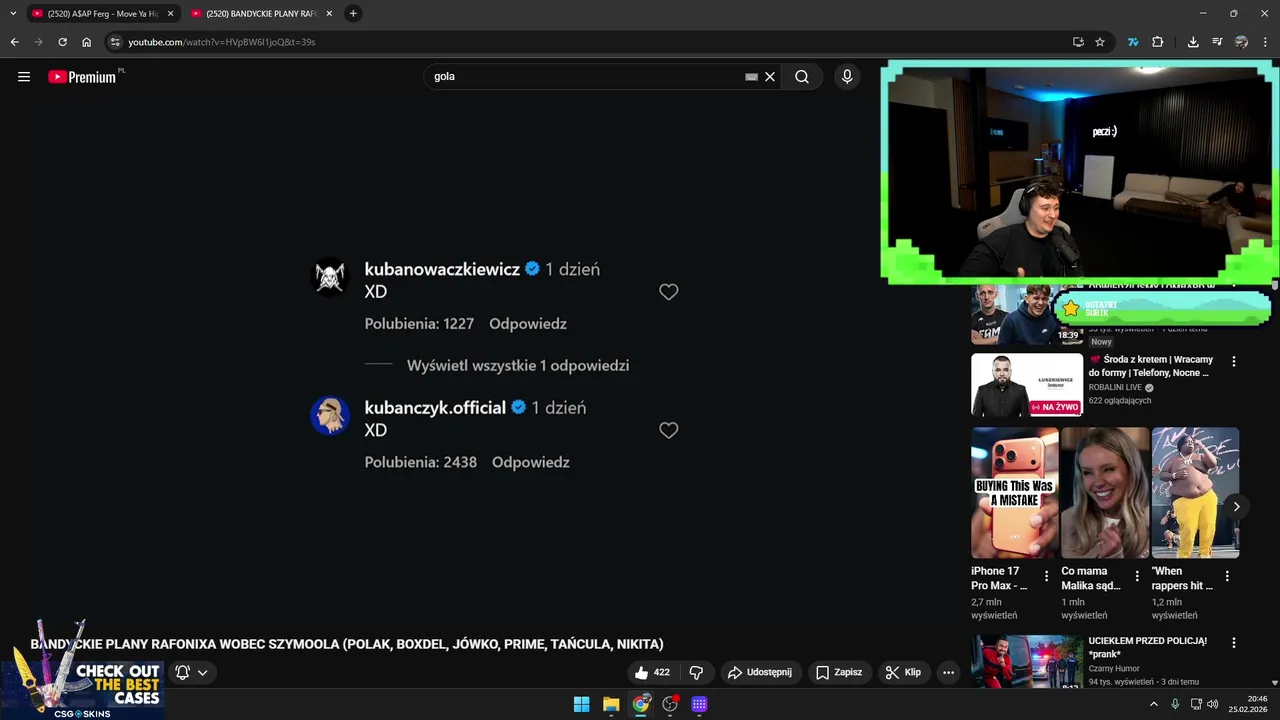Open When rappers hit short thumbnail

(x=1195, y=493)
